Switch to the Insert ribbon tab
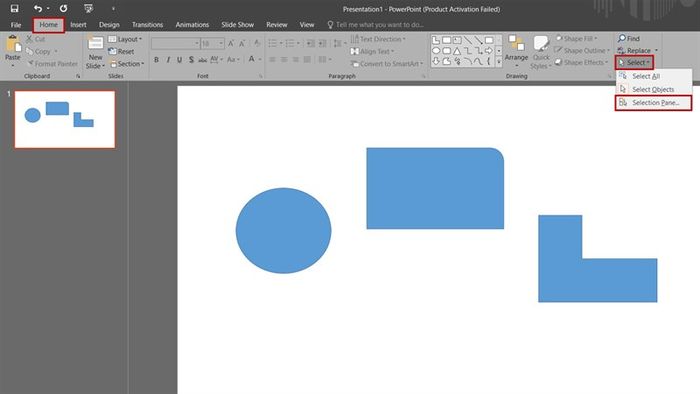 [x=78, y=25]
